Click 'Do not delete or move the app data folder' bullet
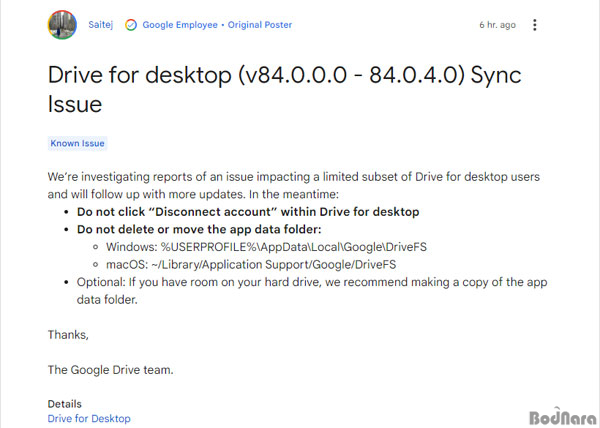This screenshot has height=428, width=600. click(x=199, y=229)
